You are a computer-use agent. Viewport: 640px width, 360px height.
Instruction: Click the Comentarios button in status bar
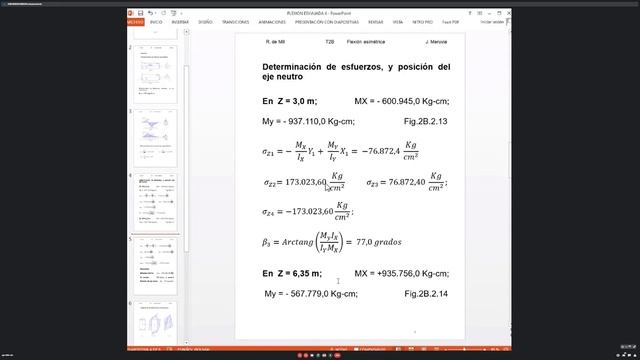pyautogui.click(x=370, y=349)
